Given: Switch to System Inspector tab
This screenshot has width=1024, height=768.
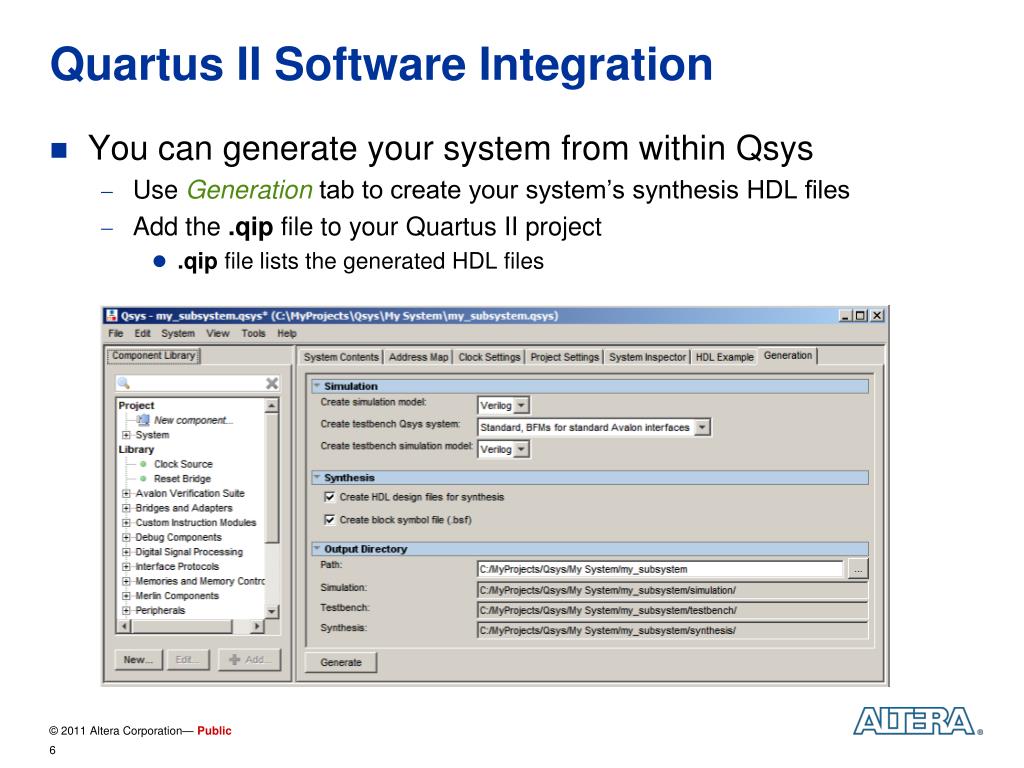Looking at the screenshot, I should pos(647,357).
